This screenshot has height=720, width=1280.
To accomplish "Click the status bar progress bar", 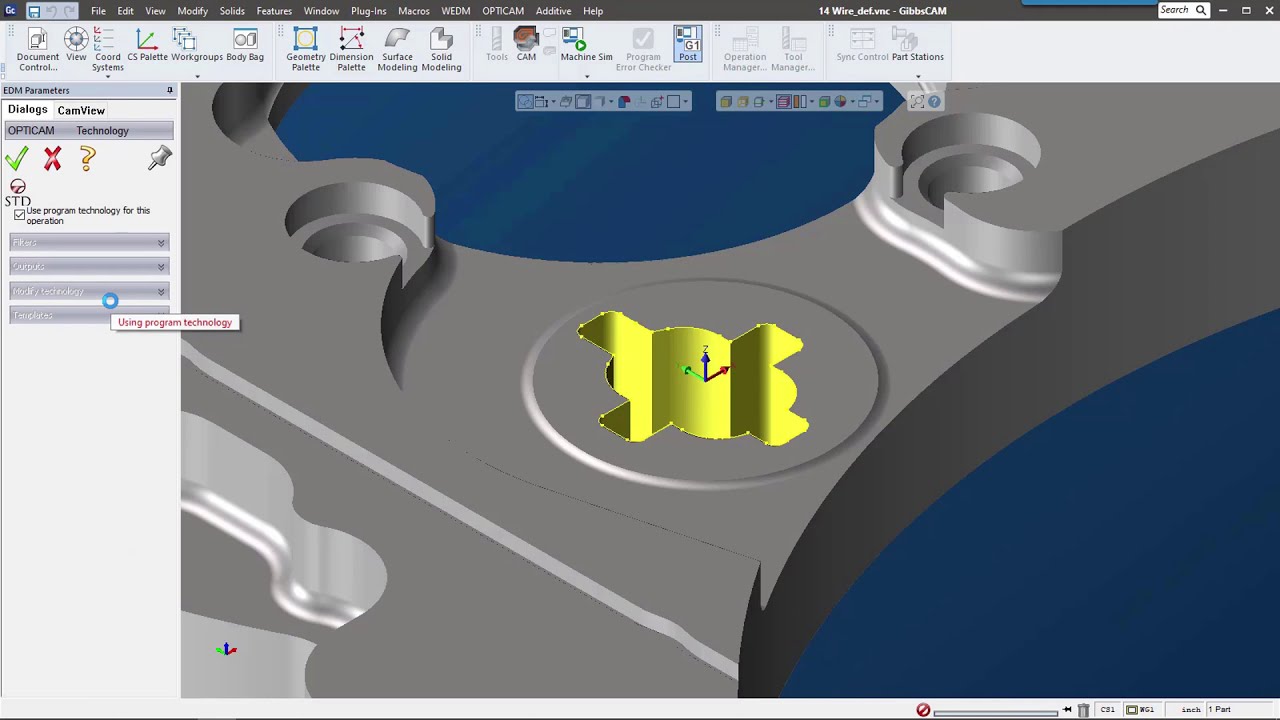I will coord(995,712).
